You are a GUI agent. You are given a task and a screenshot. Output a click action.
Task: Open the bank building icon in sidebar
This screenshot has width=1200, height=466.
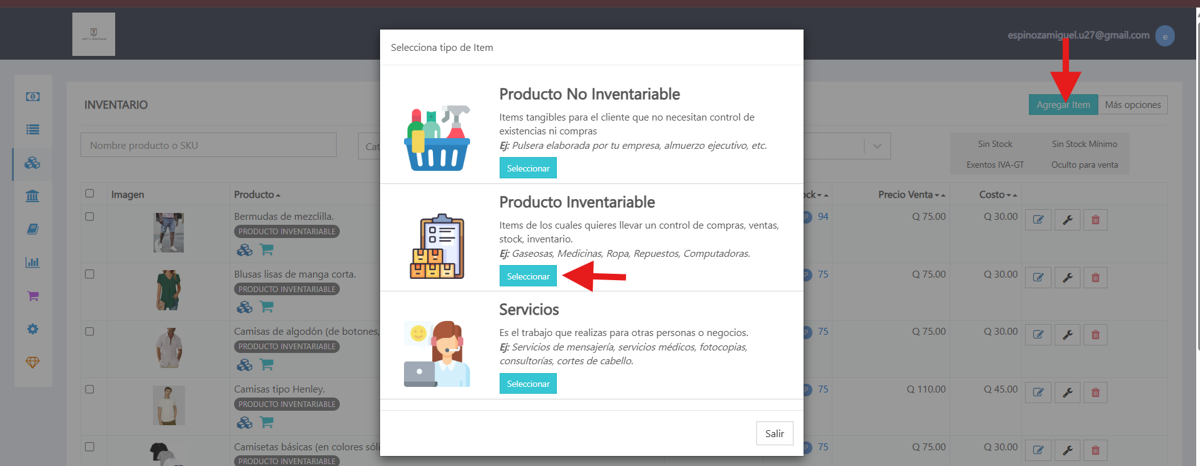(33, 196)
